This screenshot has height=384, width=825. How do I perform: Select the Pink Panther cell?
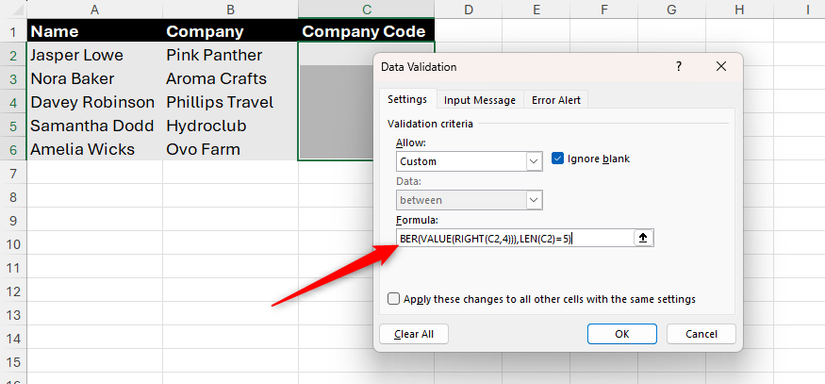pos(230,55)
